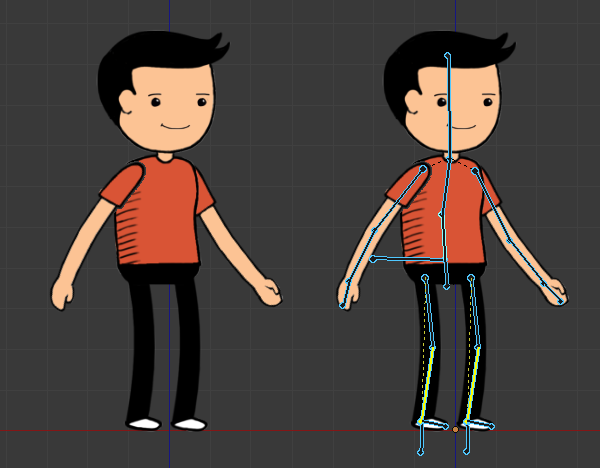Click the hand bone tip at screen-right rigged hand

561,300
